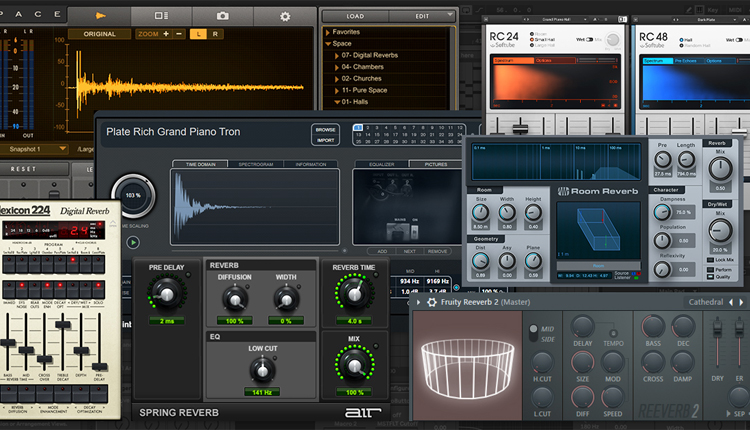
Task: Click the Fruity Reeverb 2 gear icon
Action: tap(432, 302)
